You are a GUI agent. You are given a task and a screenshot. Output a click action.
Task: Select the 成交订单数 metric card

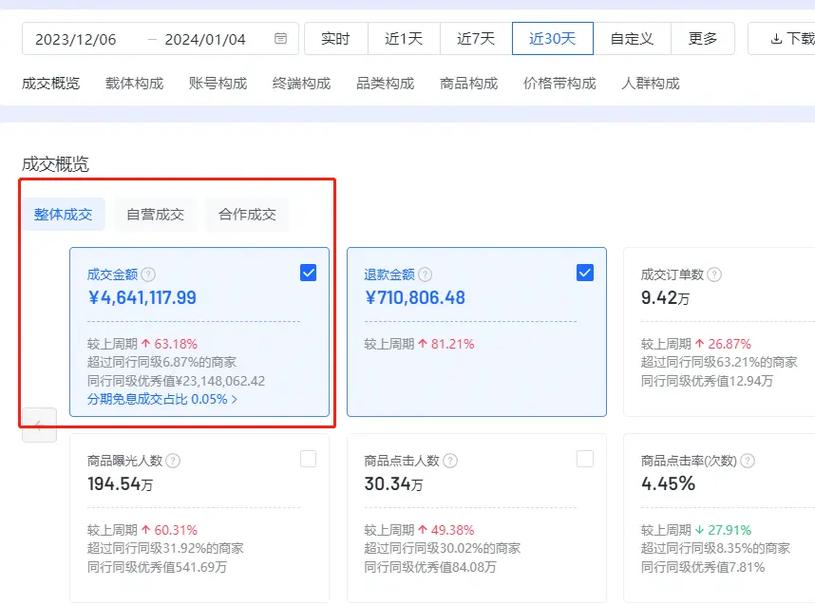tap(719, 332)
